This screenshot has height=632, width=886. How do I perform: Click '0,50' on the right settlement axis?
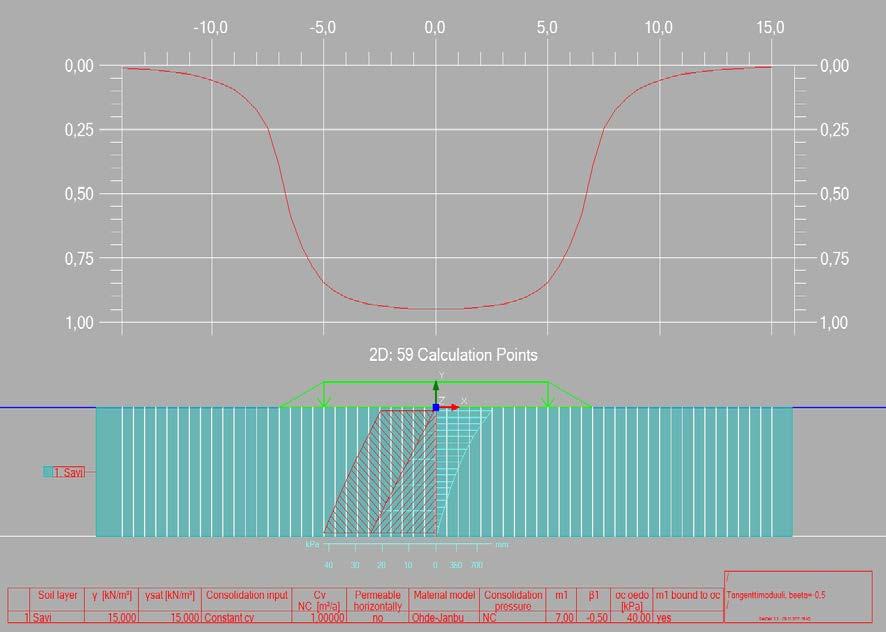835,194
